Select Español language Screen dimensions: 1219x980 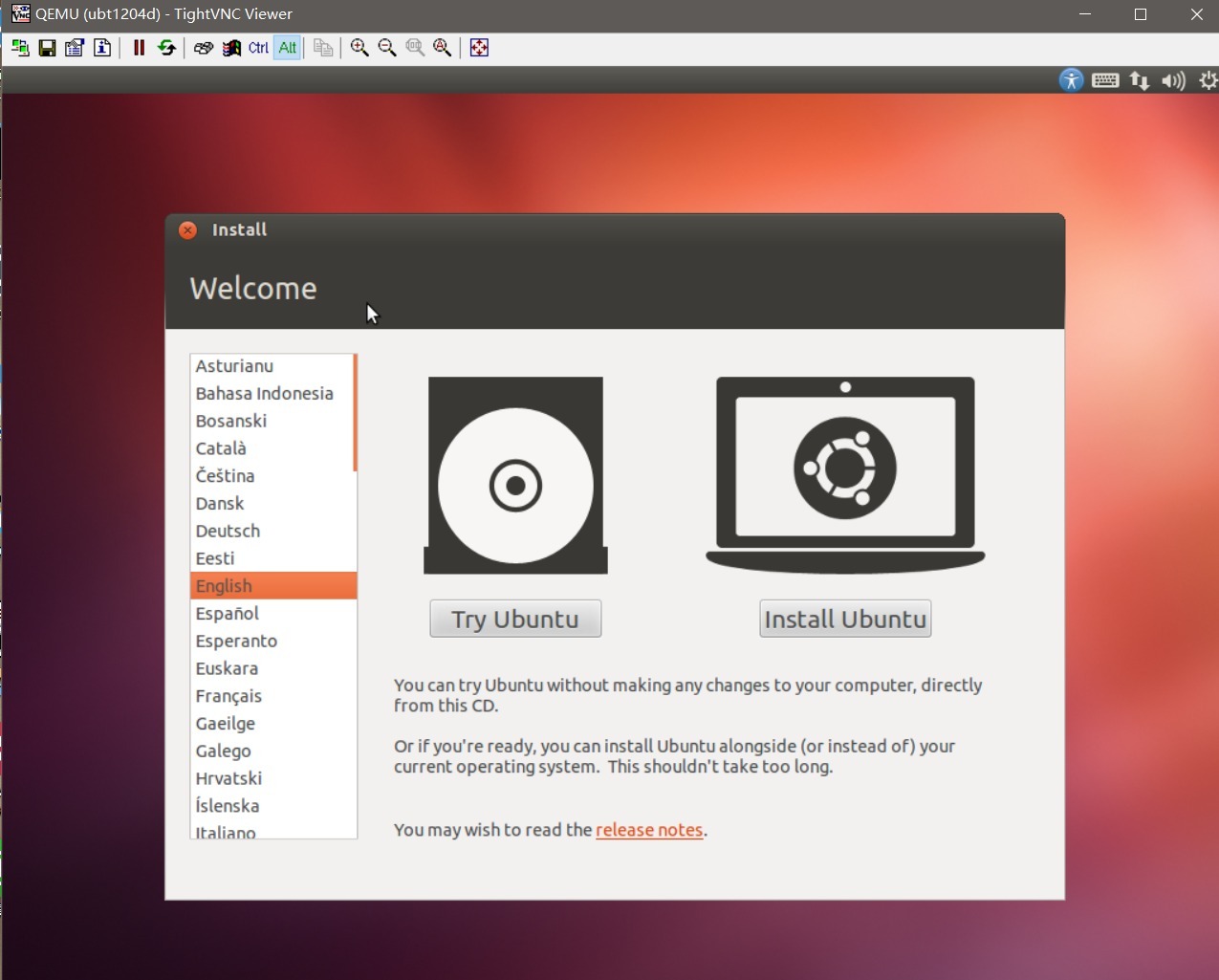click(272, 614)
